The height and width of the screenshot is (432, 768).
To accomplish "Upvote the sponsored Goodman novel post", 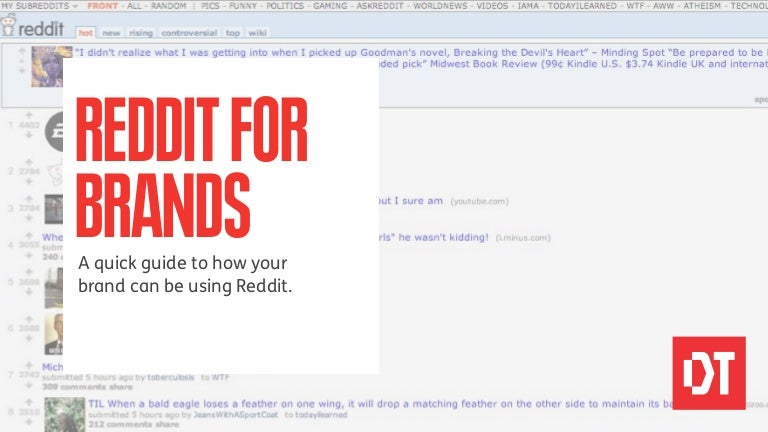I will click(x=23, y=51).
